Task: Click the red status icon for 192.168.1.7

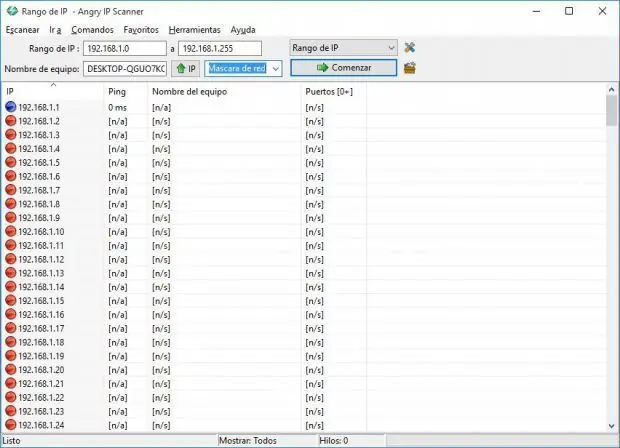Action: [11, 190]
